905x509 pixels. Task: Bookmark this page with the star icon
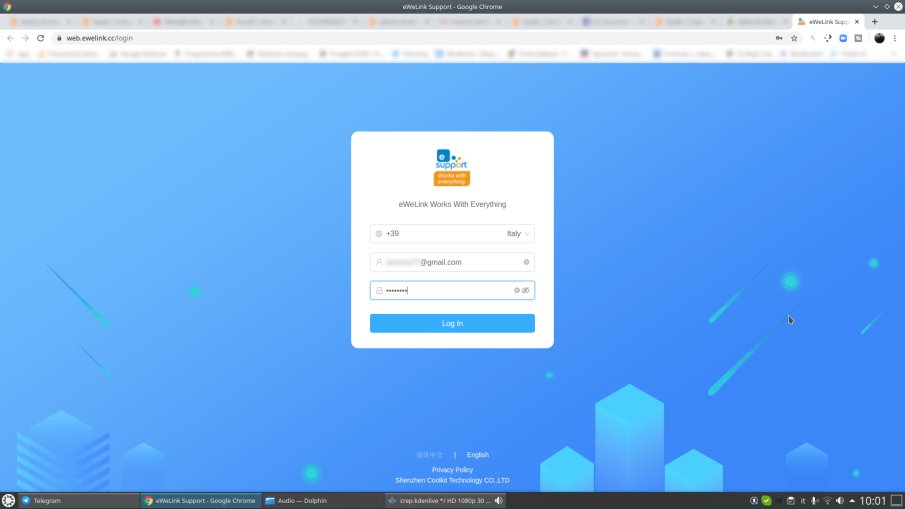tap(794, 38)
